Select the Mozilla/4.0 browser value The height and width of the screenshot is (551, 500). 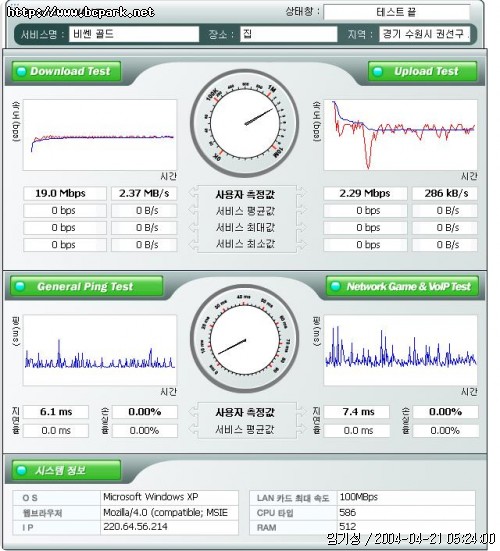coord(165,513)
